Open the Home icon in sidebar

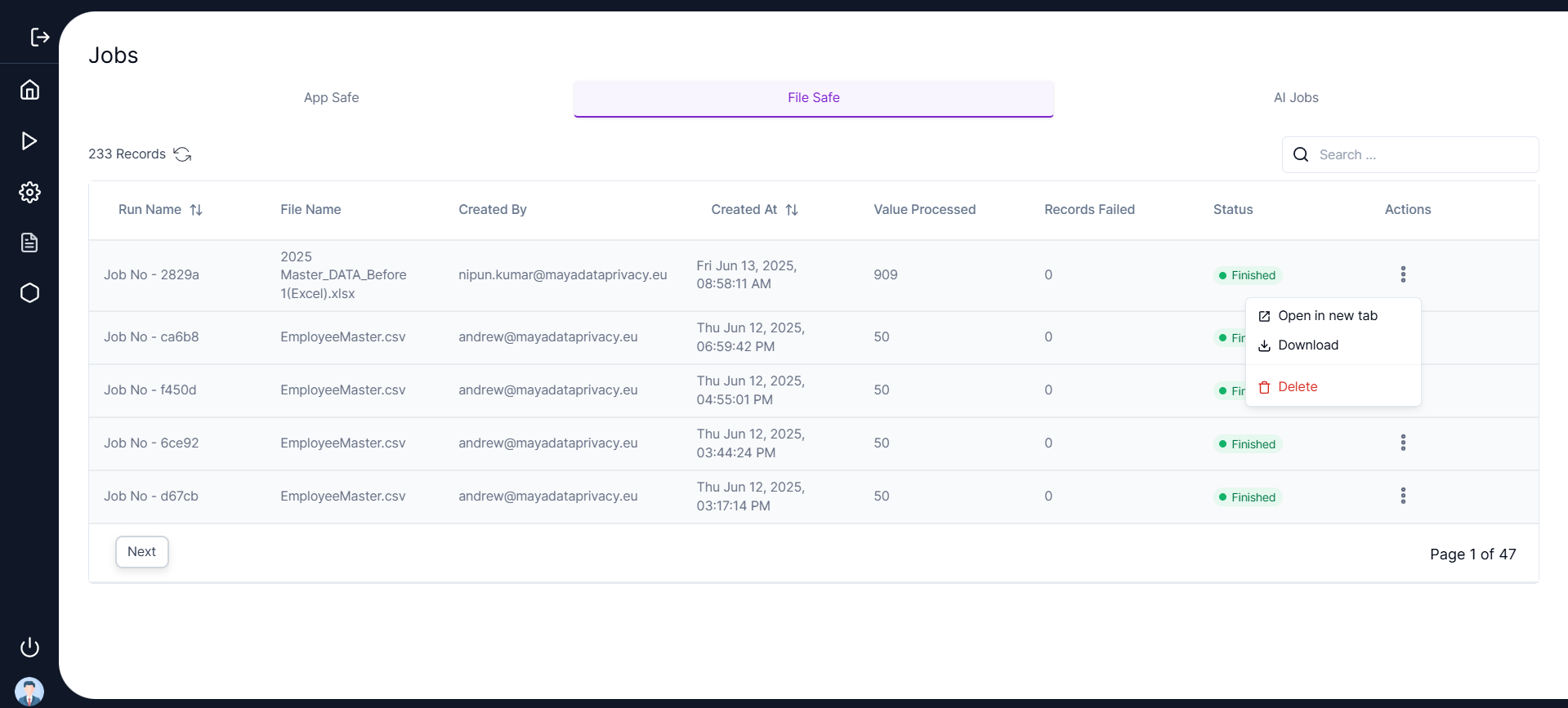tap(29, 90)
